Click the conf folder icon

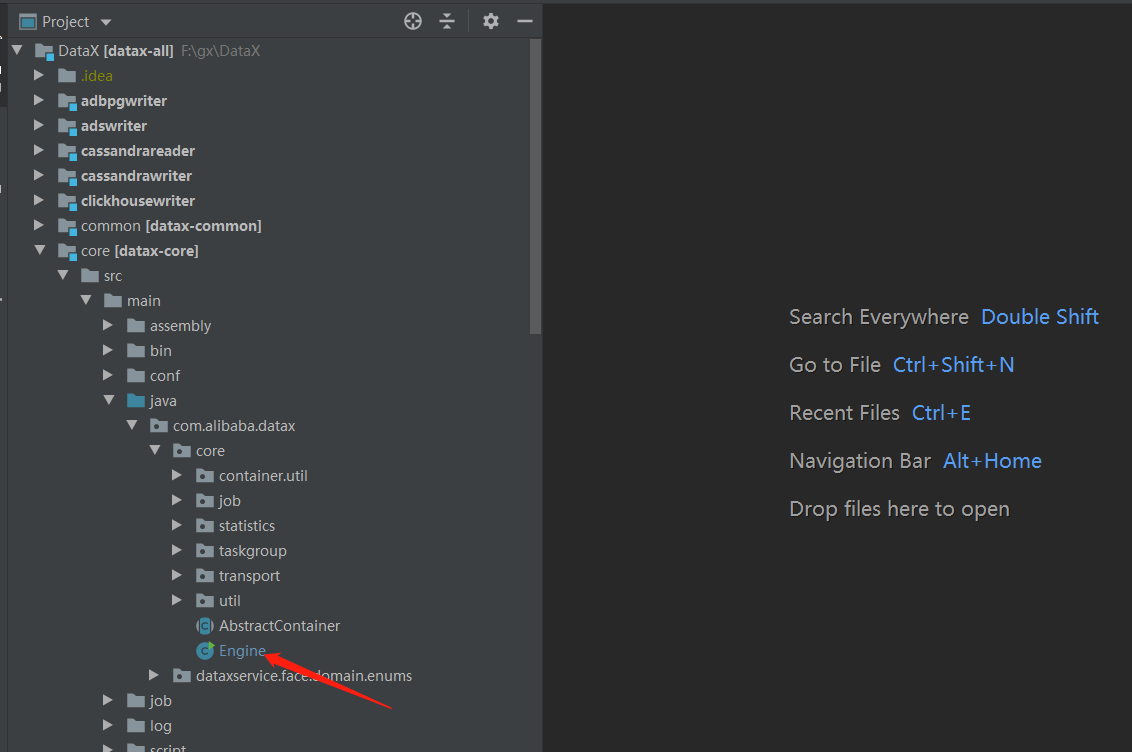tap(136, 376)
